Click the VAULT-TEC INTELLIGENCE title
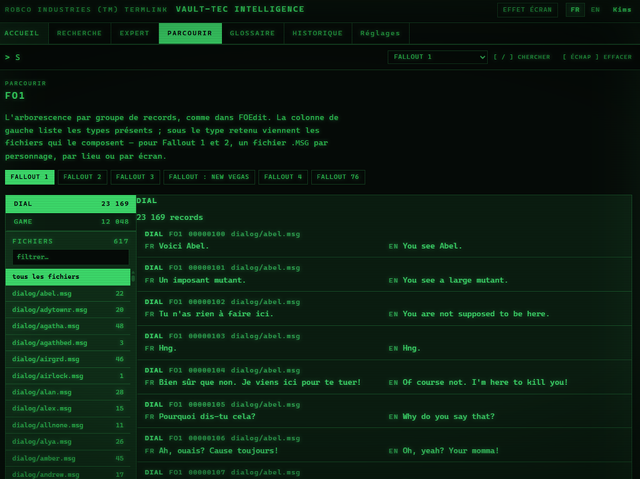640x479 pixels. (x=240, y=9)
